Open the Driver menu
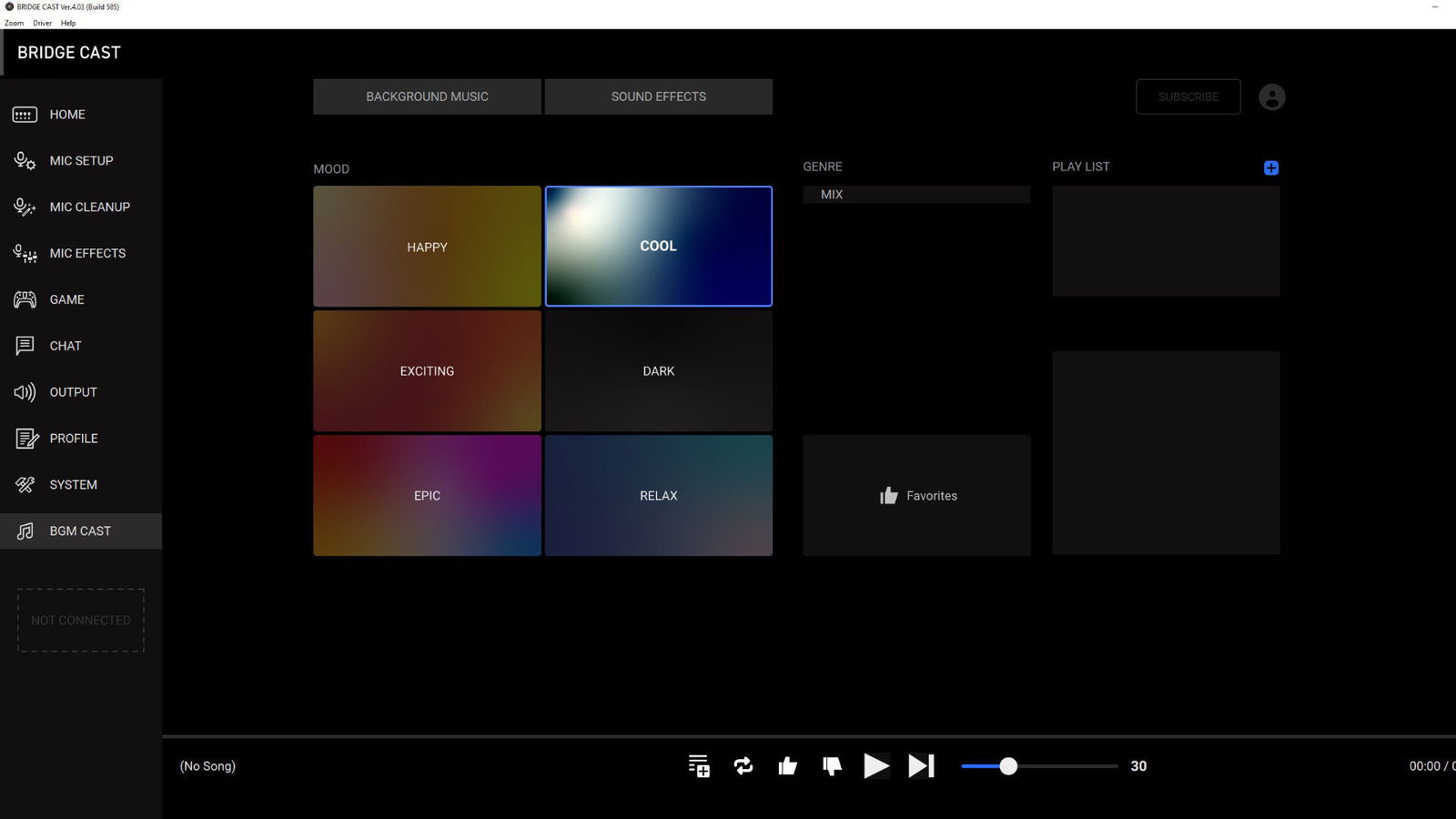The image size is (1456, 819). (x=42, y=23)
